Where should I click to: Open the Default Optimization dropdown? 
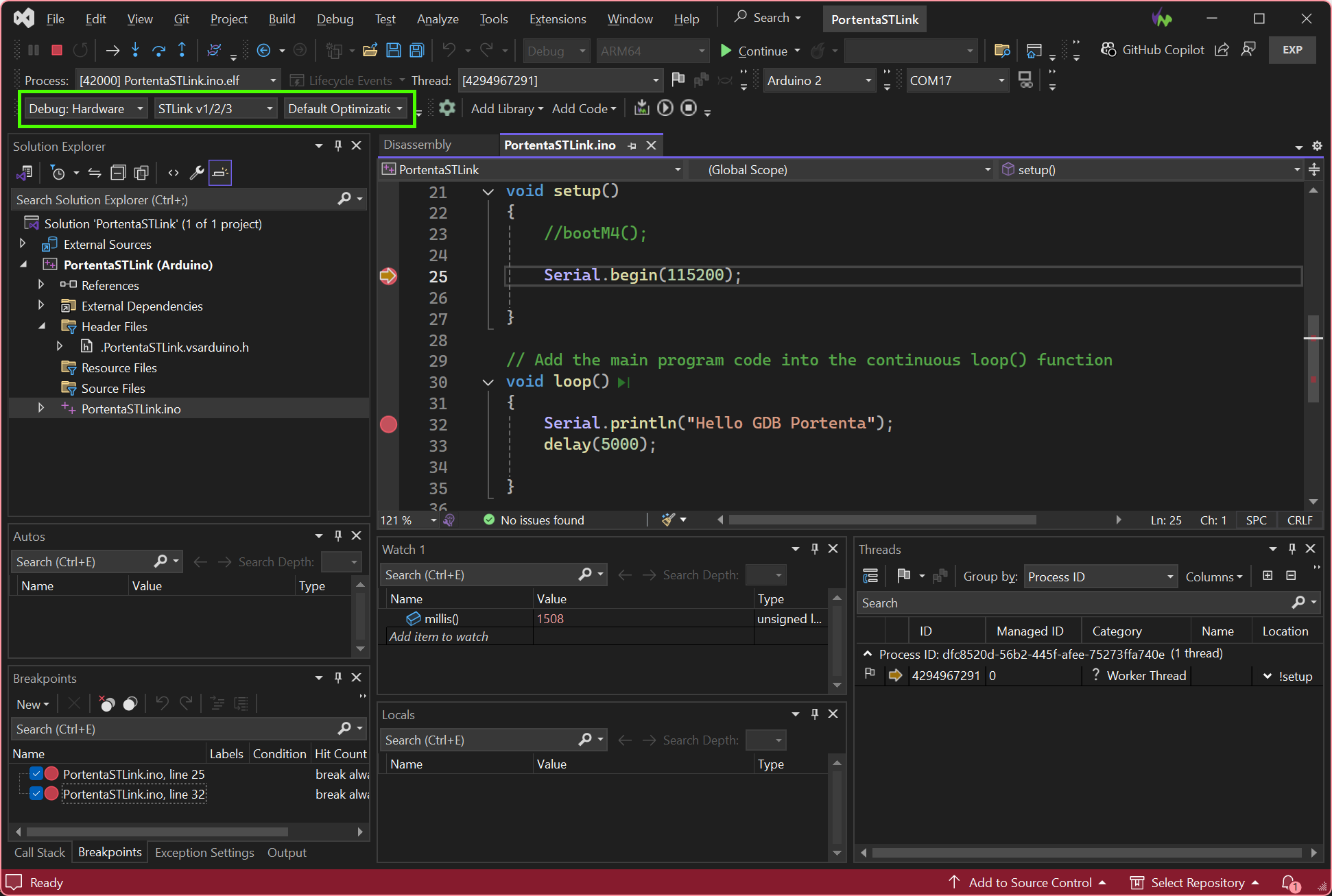point(346,108)
